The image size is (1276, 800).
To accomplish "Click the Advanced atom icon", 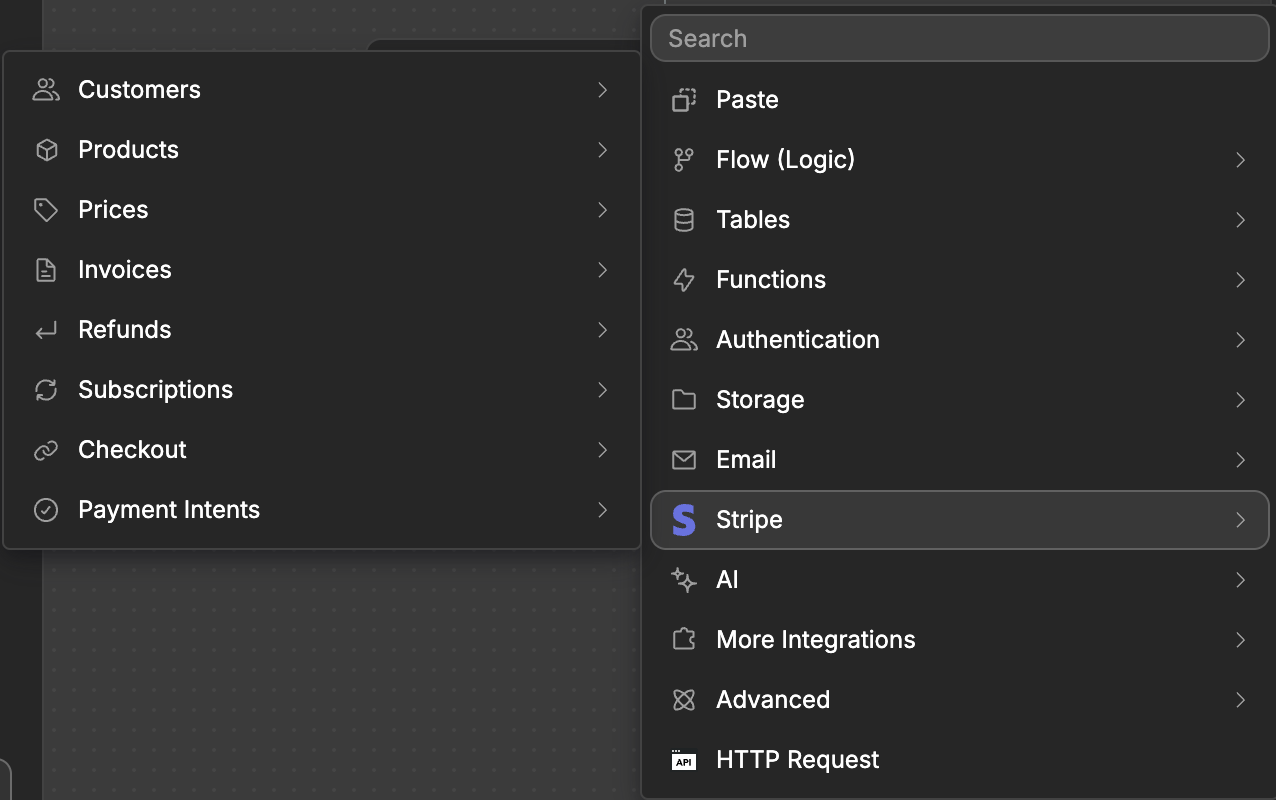I will 684,700.
